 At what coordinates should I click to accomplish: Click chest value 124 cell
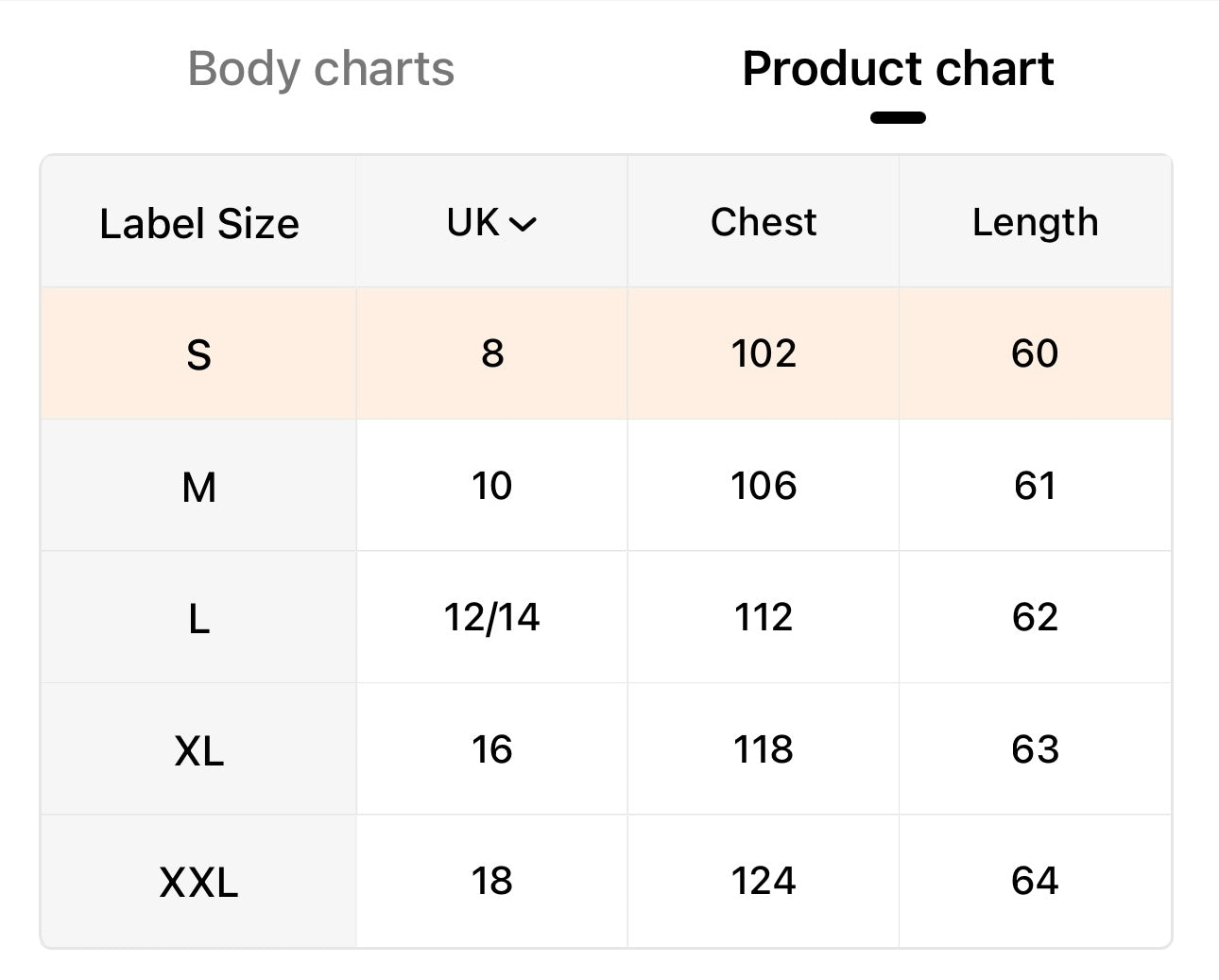pyautogui.click(x=764, y=881)
